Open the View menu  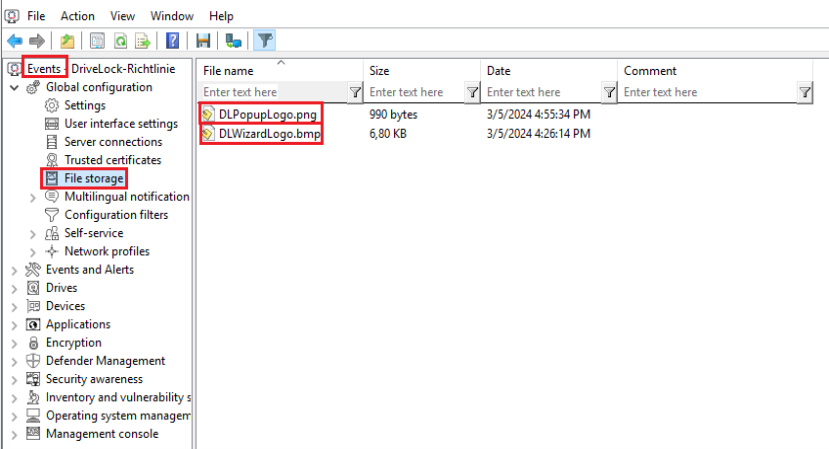point(123,16)
